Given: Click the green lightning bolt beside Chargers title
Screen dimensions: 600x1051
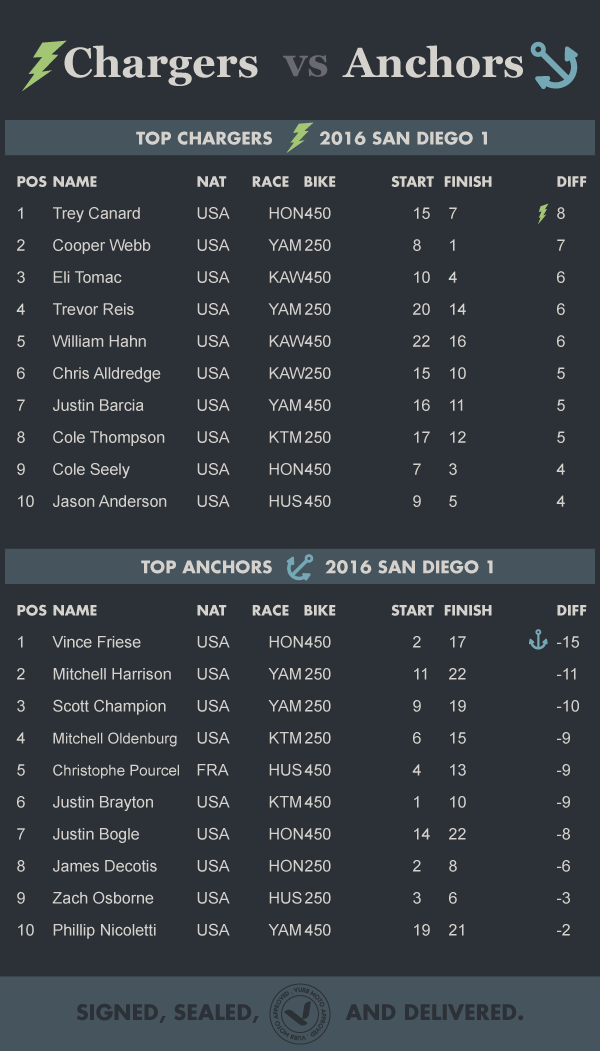Looking at the screenshot, I should tap(44, 65).
